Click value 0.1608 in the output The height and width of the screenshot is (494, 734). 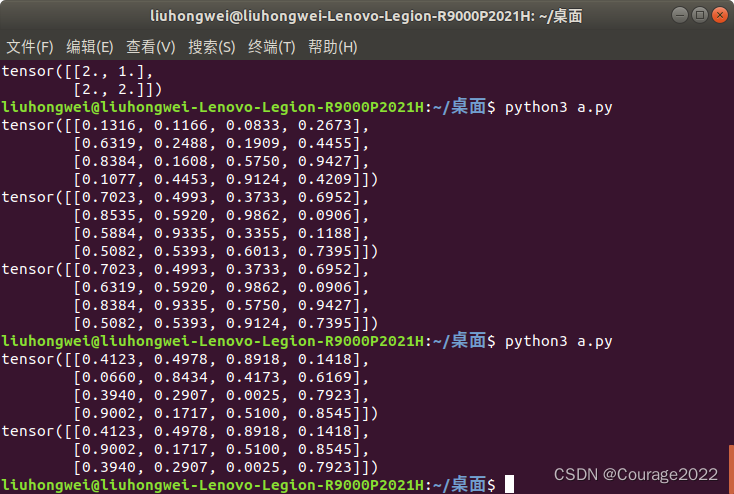[x=181, y=161]
